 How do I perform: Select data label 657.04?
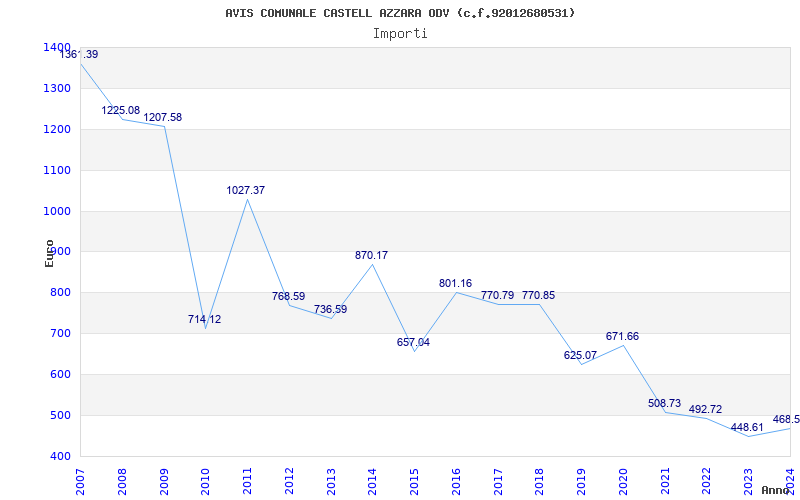pos(413,342)
